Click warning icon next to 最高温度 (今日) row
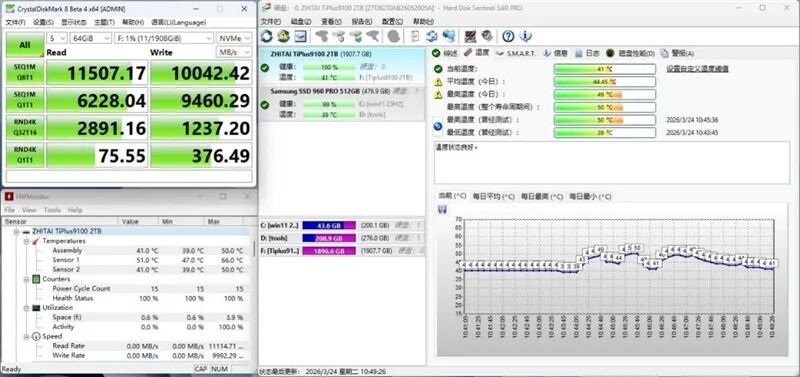This screenshot has height=377, width=800. pyautogui.click(x=438, y=94)
